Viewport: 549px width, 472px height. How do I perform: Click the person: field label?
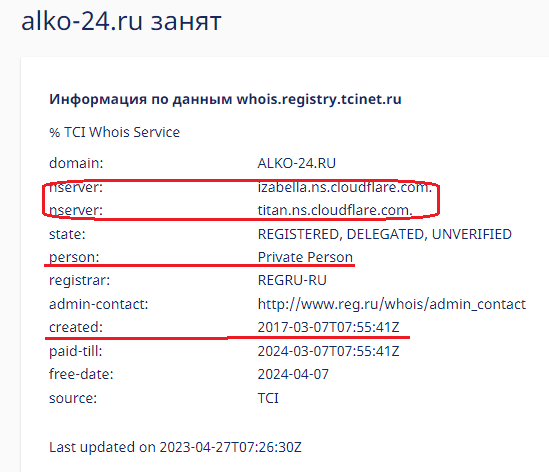pyautogui.click(x=74, y=257)
